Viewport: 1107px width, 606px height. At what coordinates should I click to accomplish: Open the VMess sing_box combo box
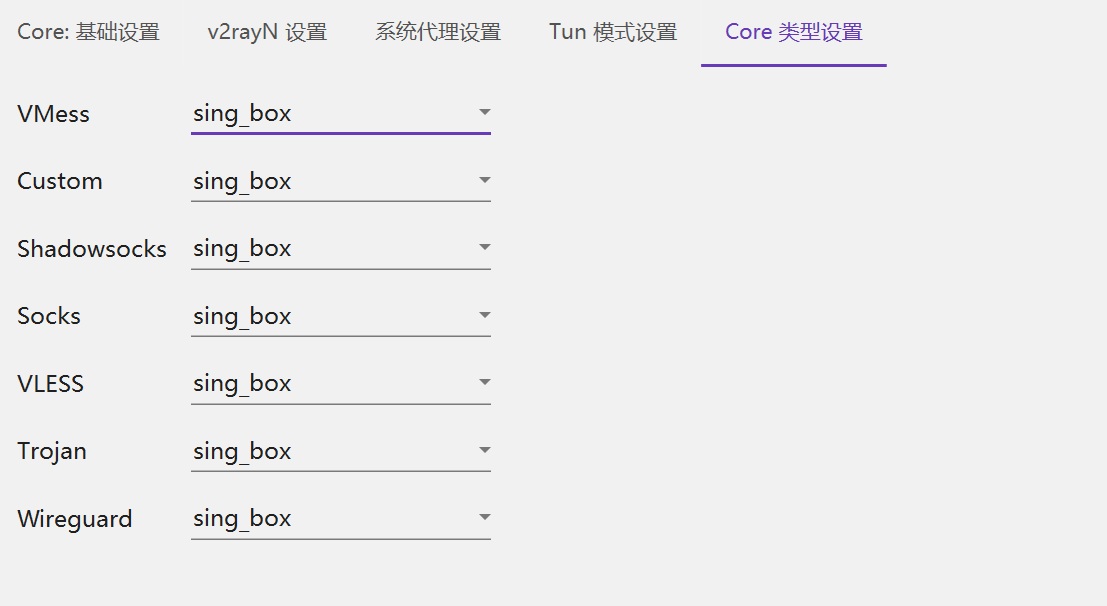341,114
